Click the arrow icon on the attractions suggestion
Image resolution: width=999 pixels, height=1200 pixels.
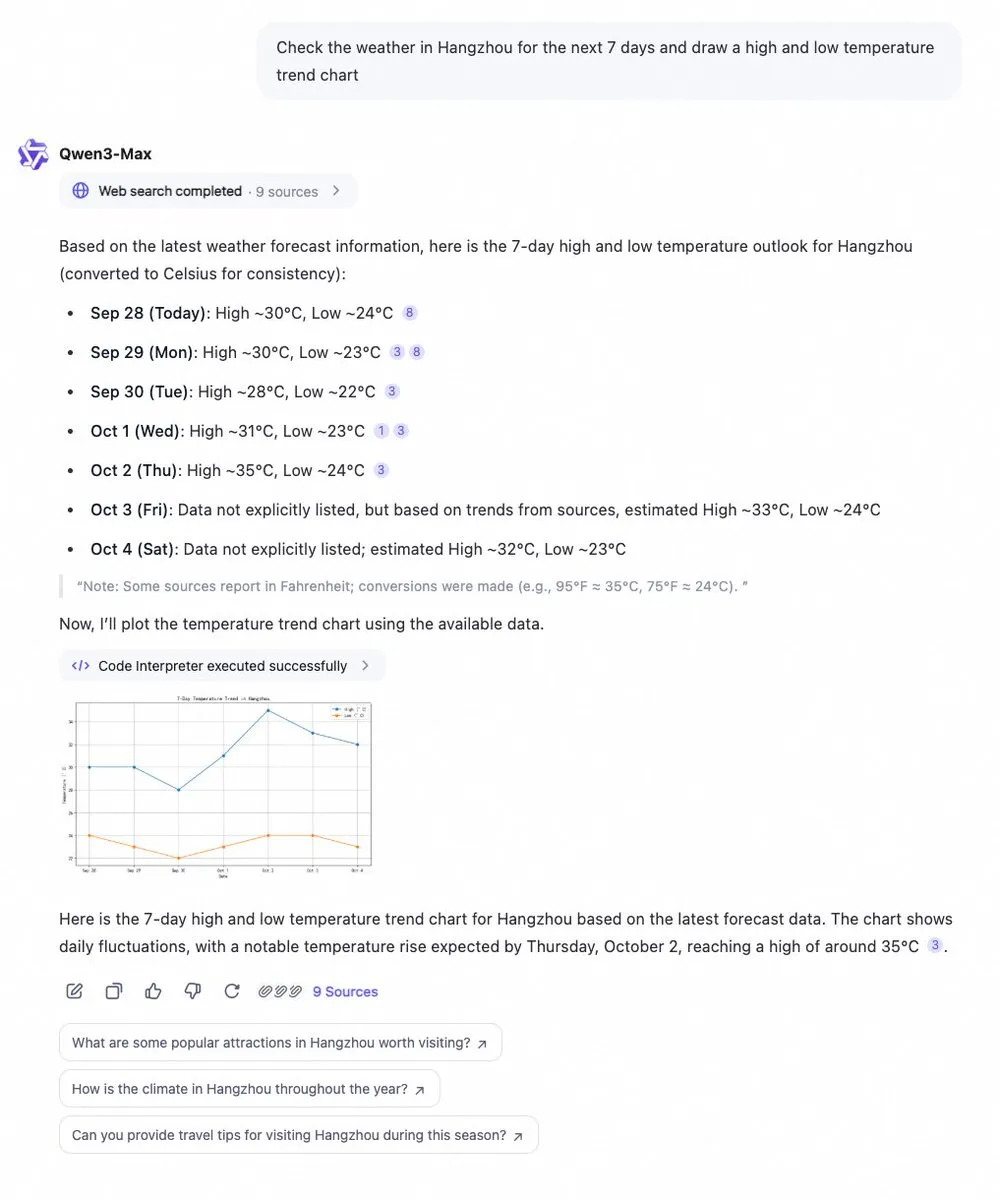(481, 1042)
